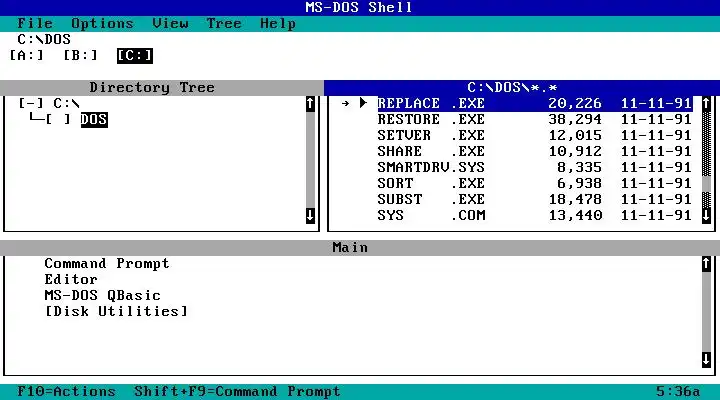Open the Disk Utilities group
Image resolution: width=720 pixels, height=400 pixels.
pyautogui.click(x=116, y=311)
